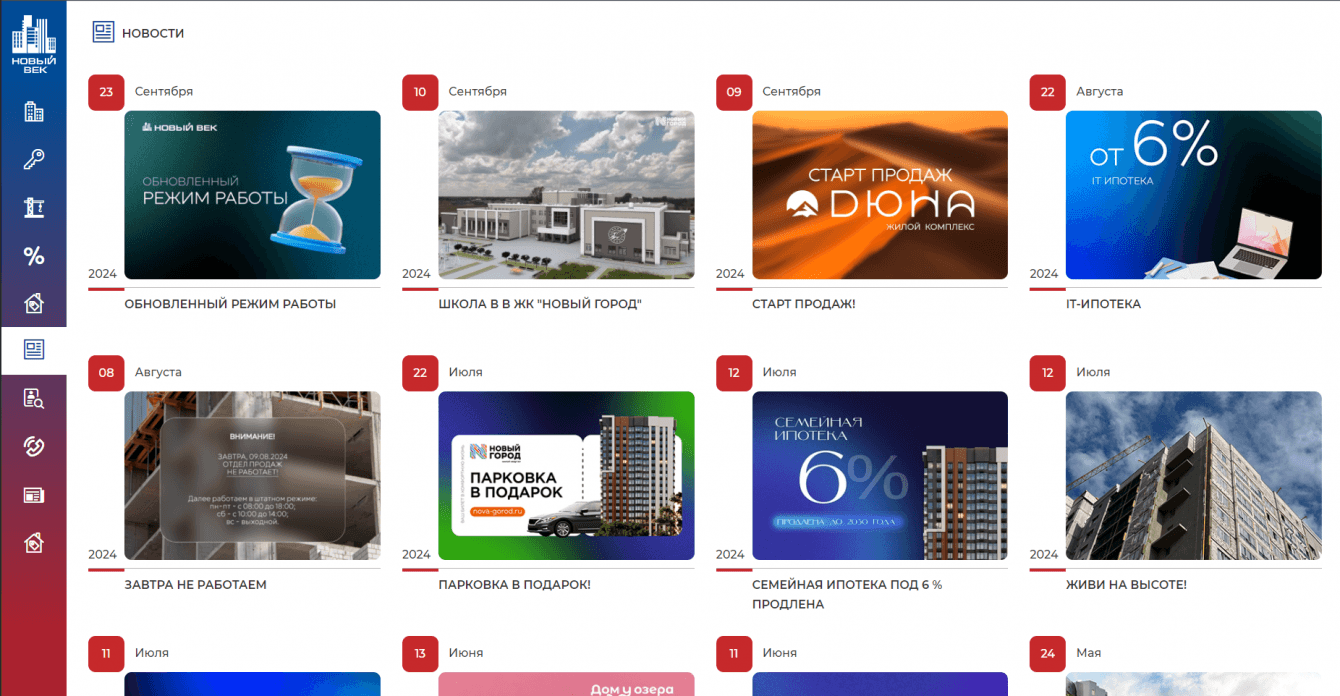
Task: Open the construction crane icon in sidebar
Action: coord(34,207)
